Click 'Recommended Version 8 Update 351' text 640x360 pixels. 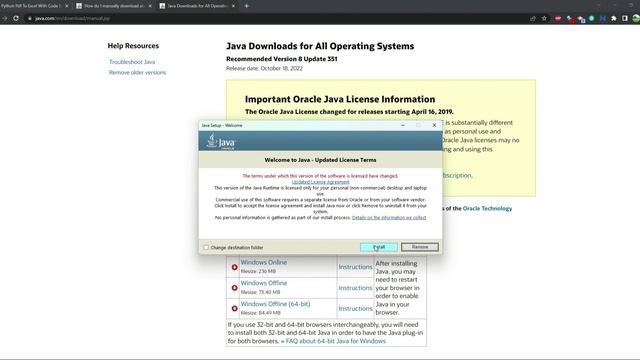[282, 59]
